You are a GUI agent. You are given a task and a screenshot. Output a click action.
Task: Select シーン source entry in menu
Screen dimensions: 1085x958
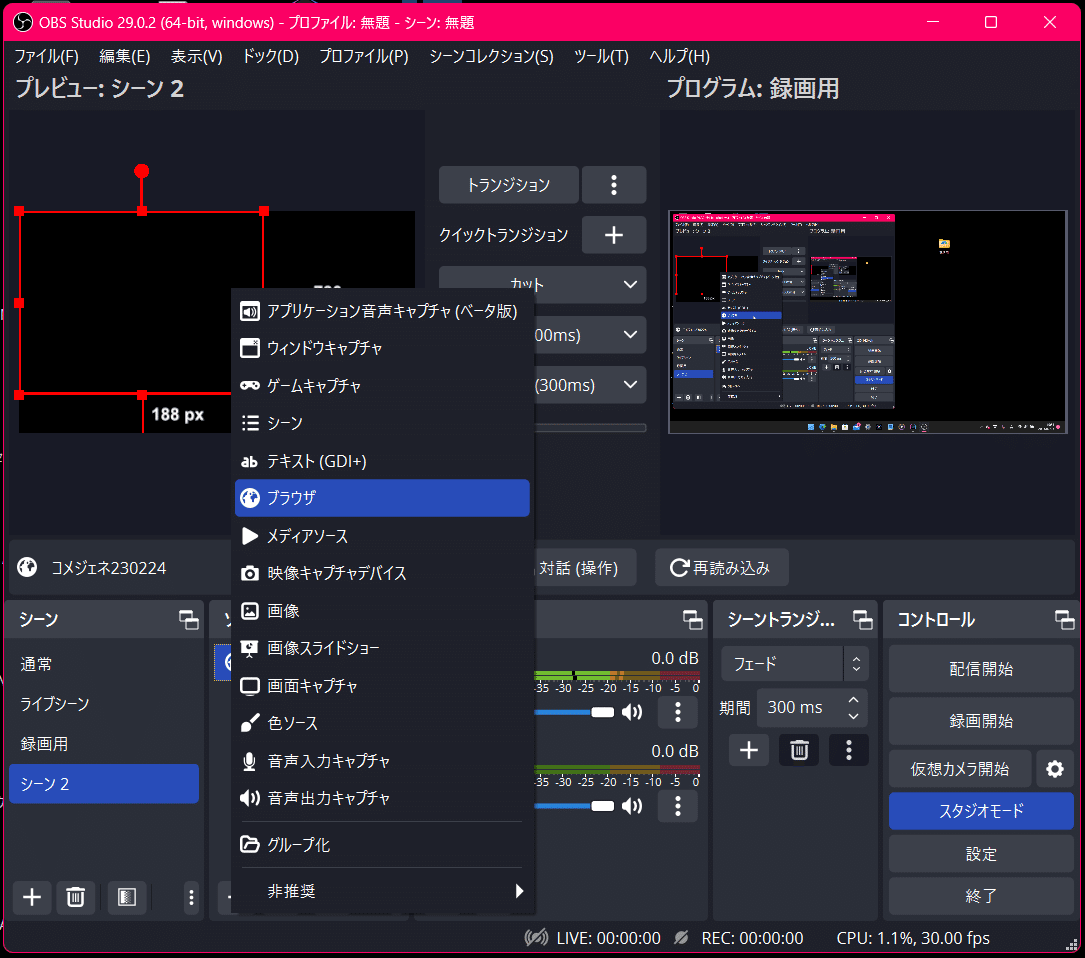(x=382, y=423)
